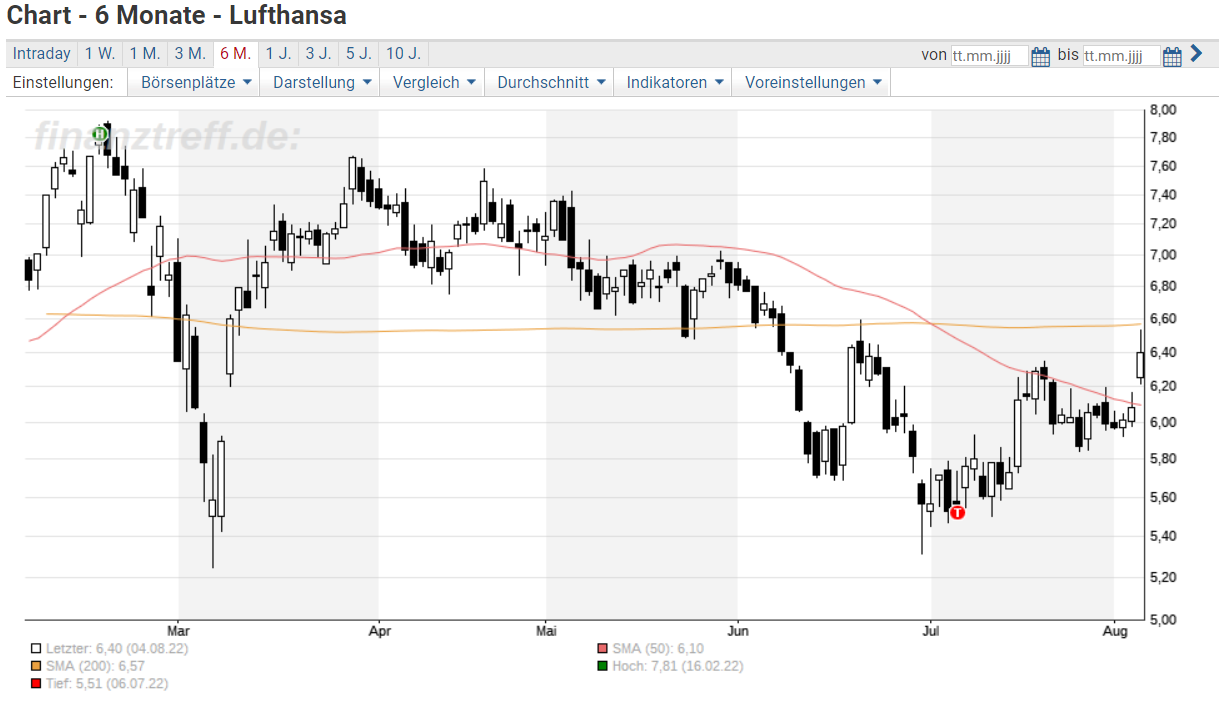Click the Einstellungen: label
Image resolution: width=1229 pixels, height=708 pixels.
click(x=63, y=83)
